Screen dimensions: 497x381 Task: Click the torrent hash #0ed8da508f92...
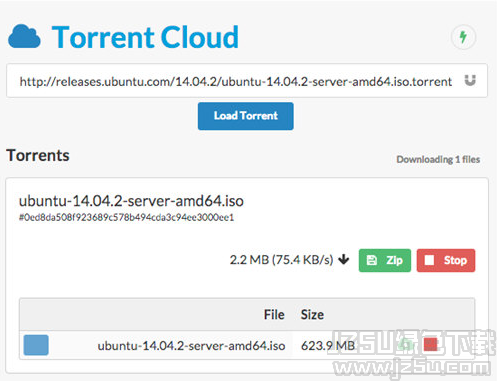coord(126,218)
